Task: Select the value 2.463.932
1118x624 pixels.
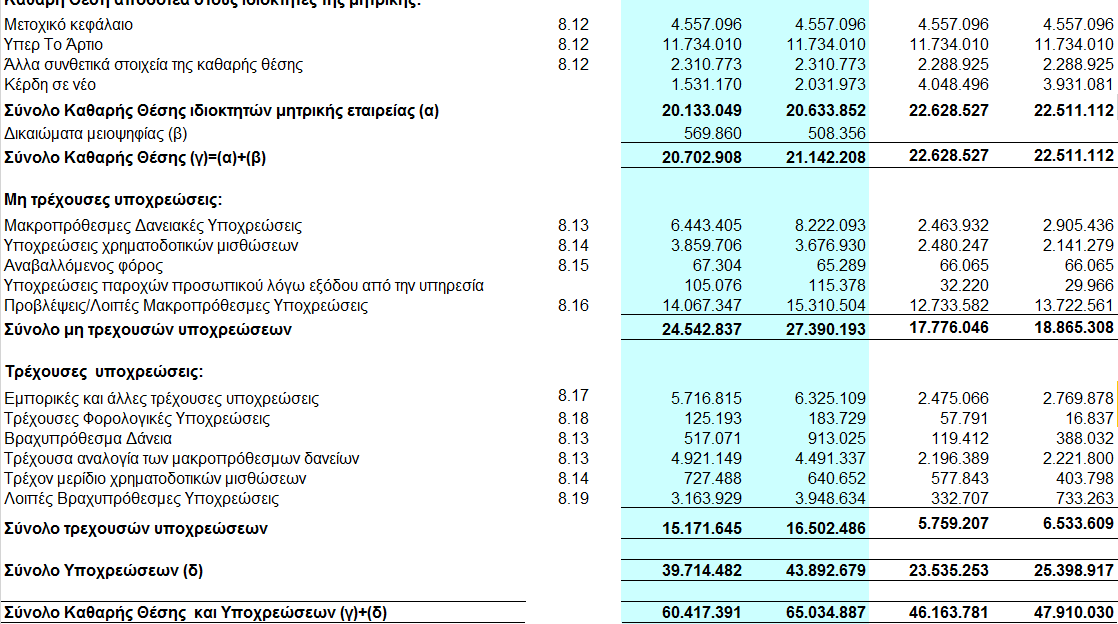Action: pyautogui.click(x=953, y=226)
